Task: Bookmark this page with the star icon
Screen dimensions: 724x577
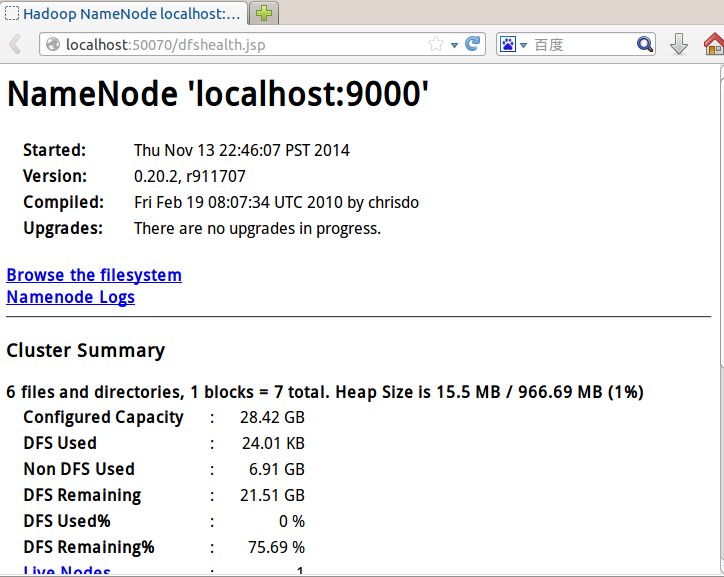Action: (x=435, y=44)
